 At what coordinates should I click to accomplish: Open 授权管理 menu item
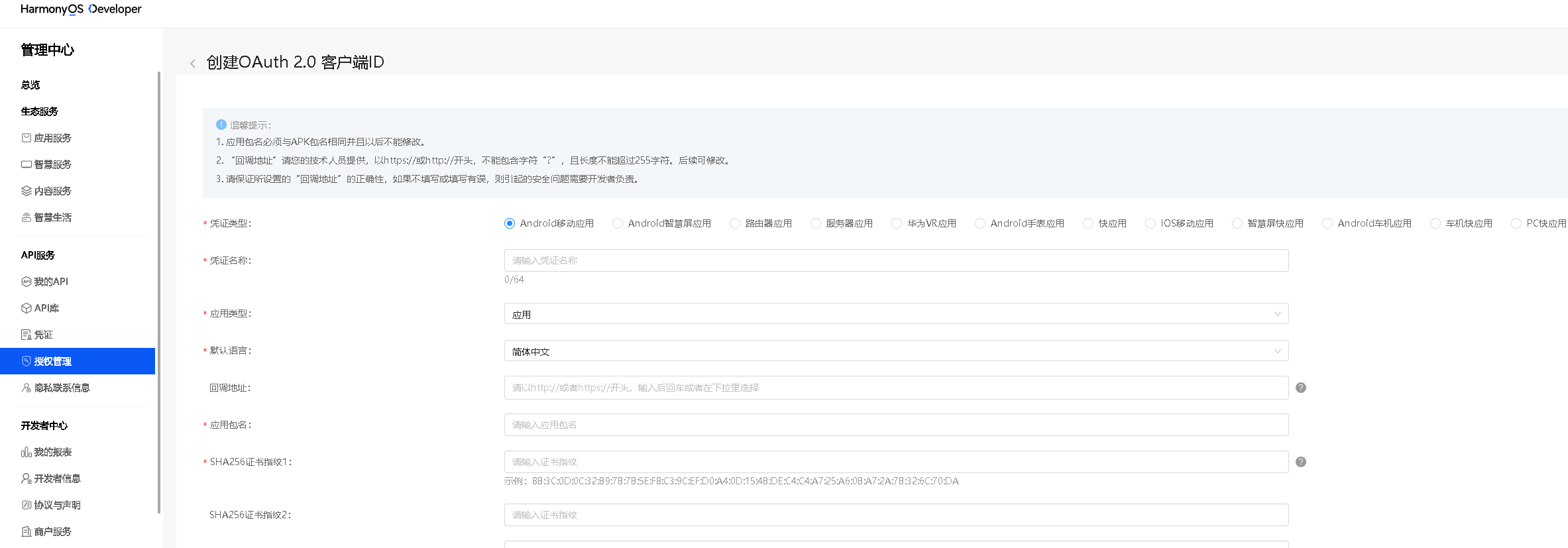78,361
